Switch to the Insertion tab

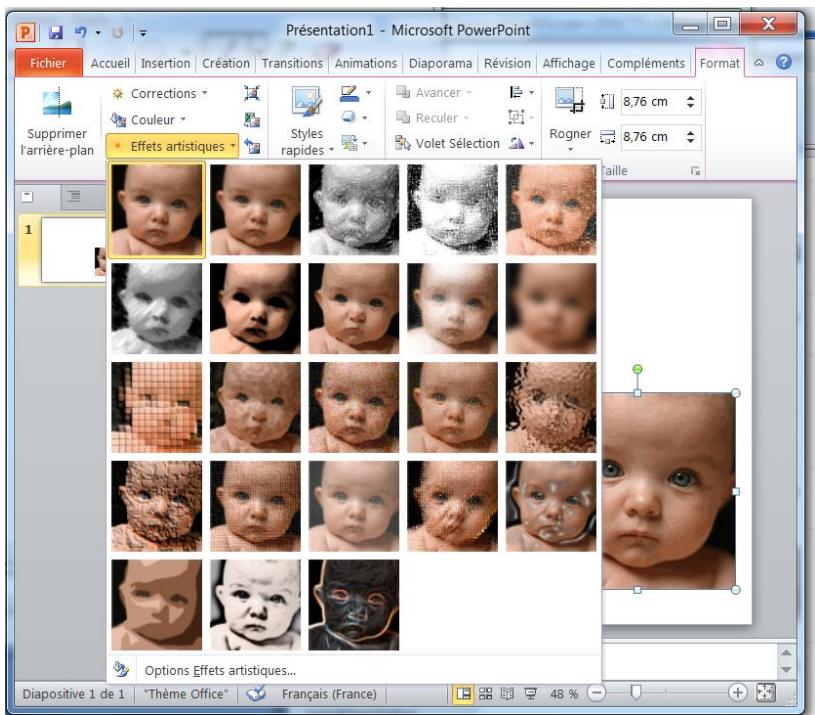[165, 63]
